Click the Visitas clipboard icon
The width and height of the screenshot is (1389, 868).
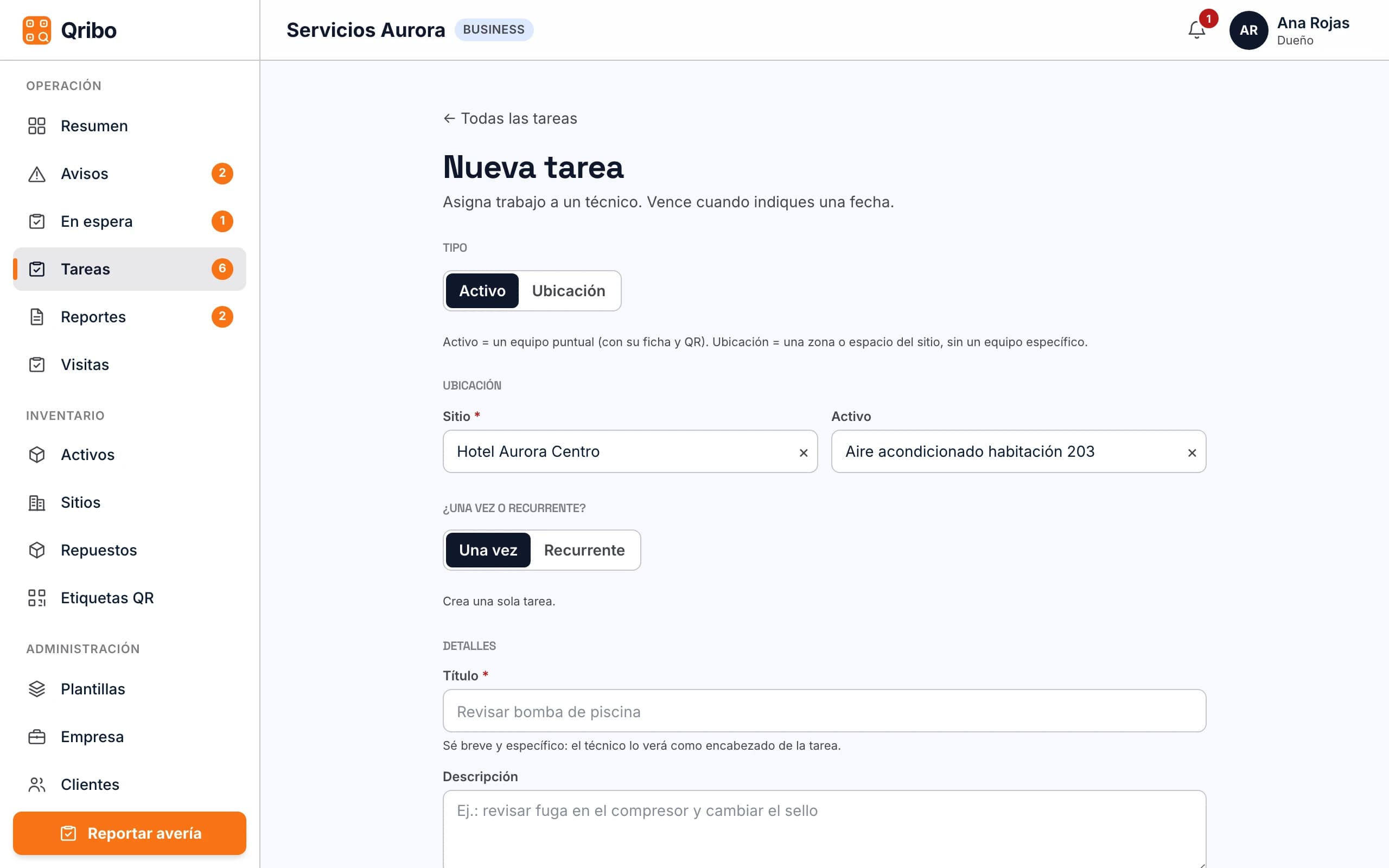pos(37,365)
